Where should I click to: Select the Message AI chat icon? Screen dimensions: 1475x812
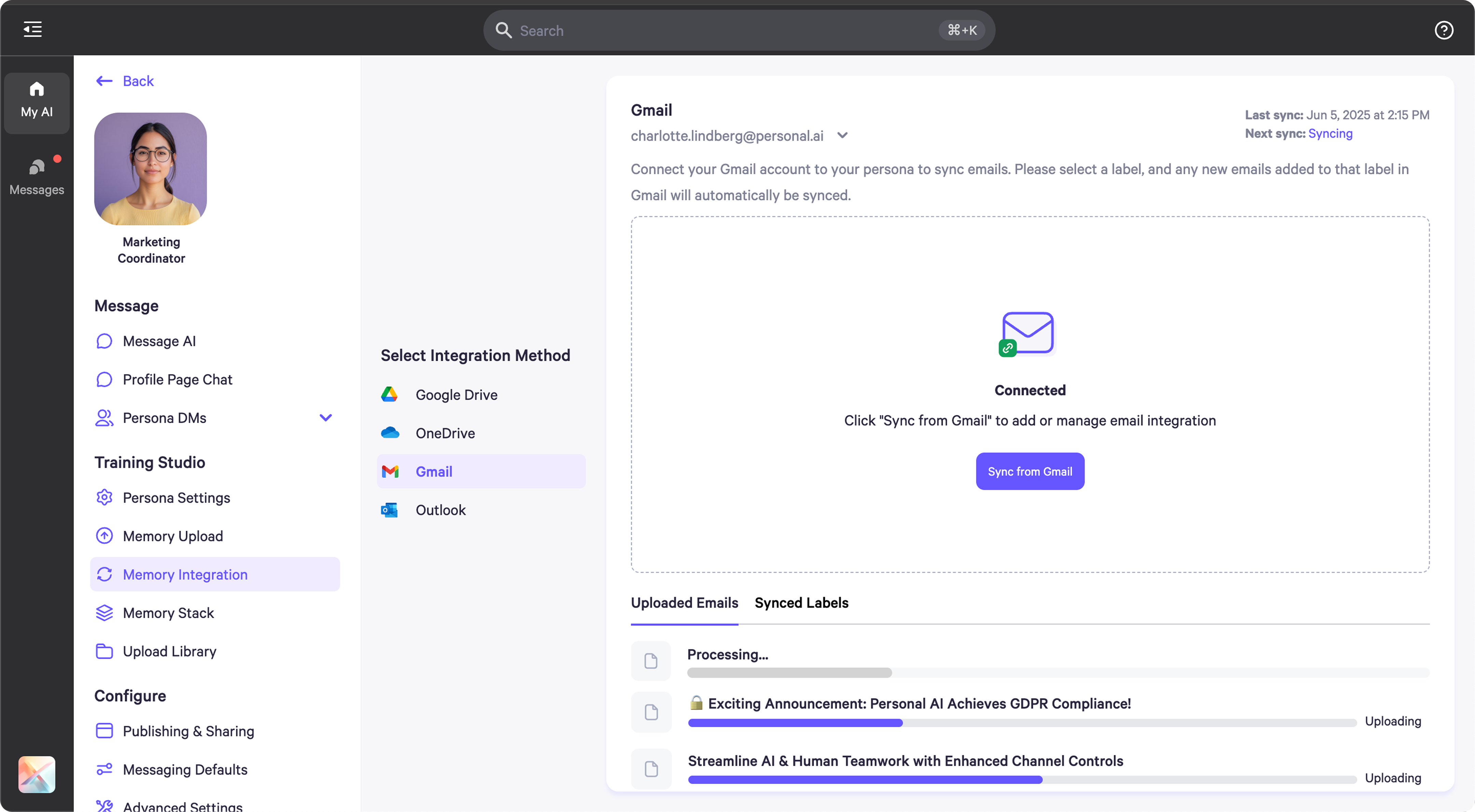point(104,341)
